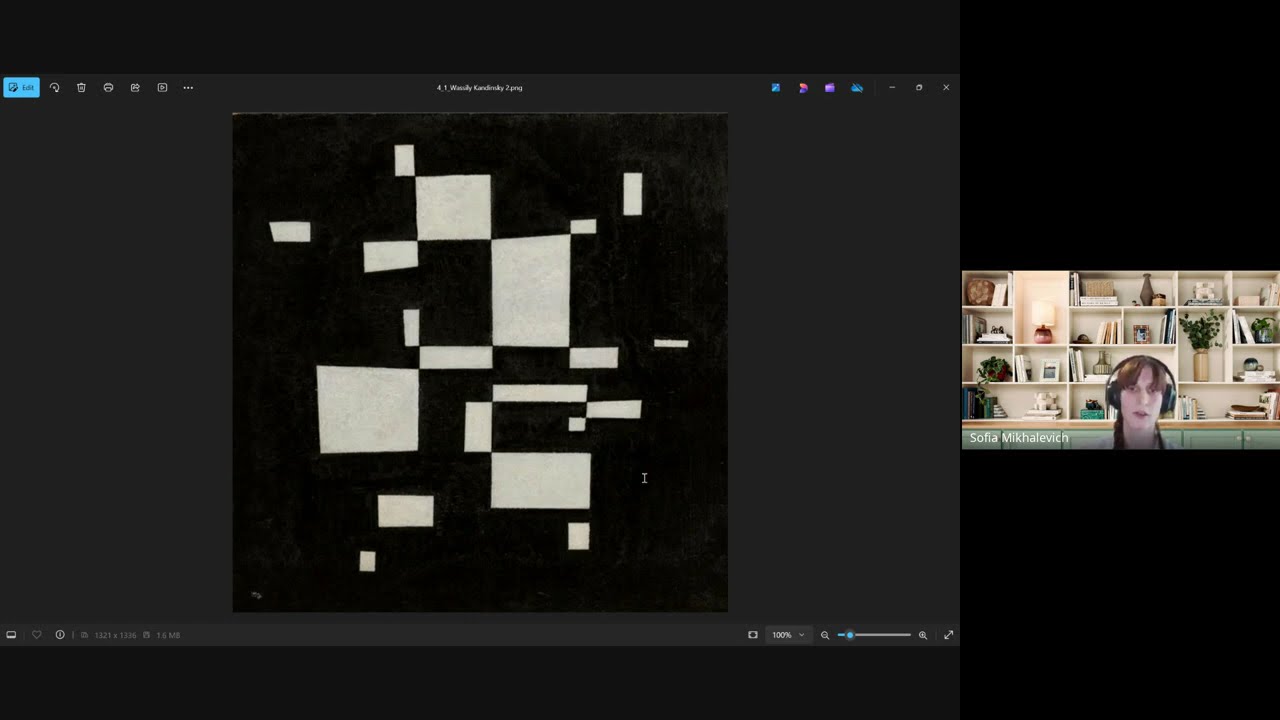
Task: Toggle favorite with the heart icon
Action: (37, 635)
